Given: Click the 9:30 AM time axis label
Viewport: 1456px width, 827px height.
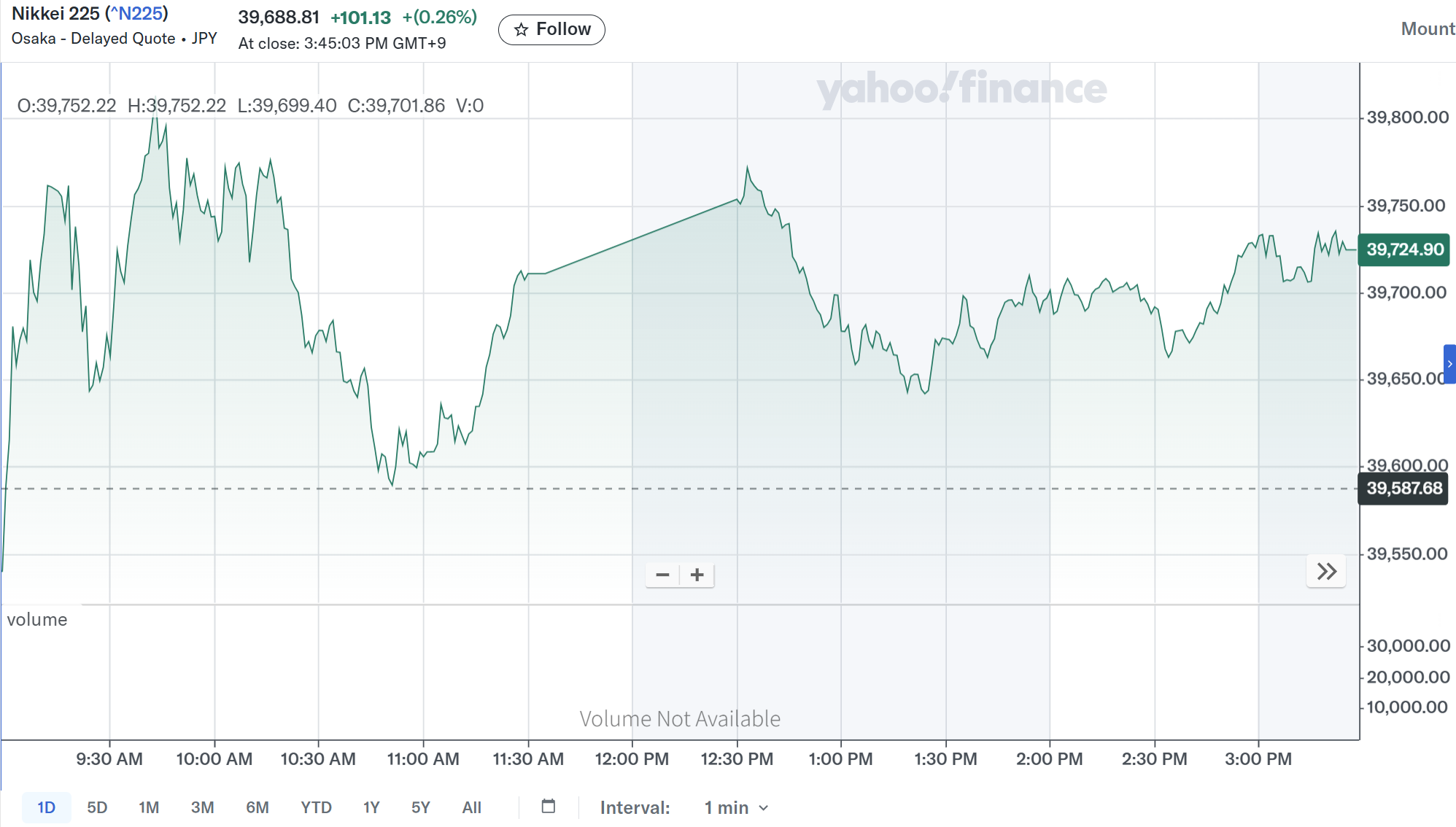Looking at the screenshot, I should pos(109,758).
